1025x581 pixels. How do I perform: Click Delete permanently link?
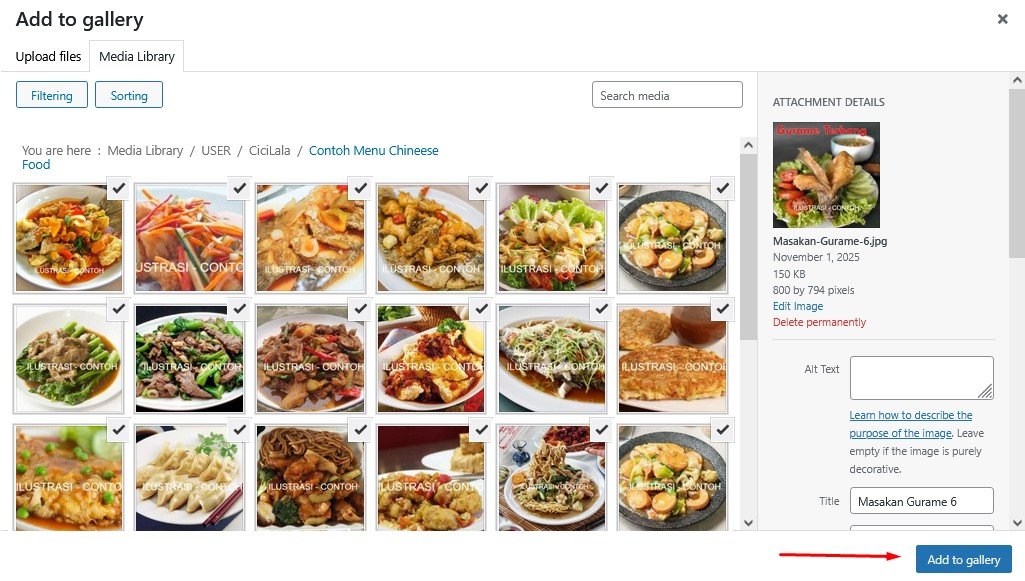pyautogui.click(x=819, y=322)
